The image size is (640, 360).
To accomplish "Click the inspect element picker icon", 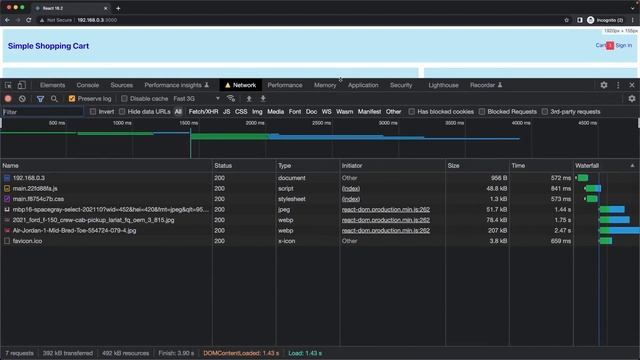I will pyautogui.click(x=8, y=85).
